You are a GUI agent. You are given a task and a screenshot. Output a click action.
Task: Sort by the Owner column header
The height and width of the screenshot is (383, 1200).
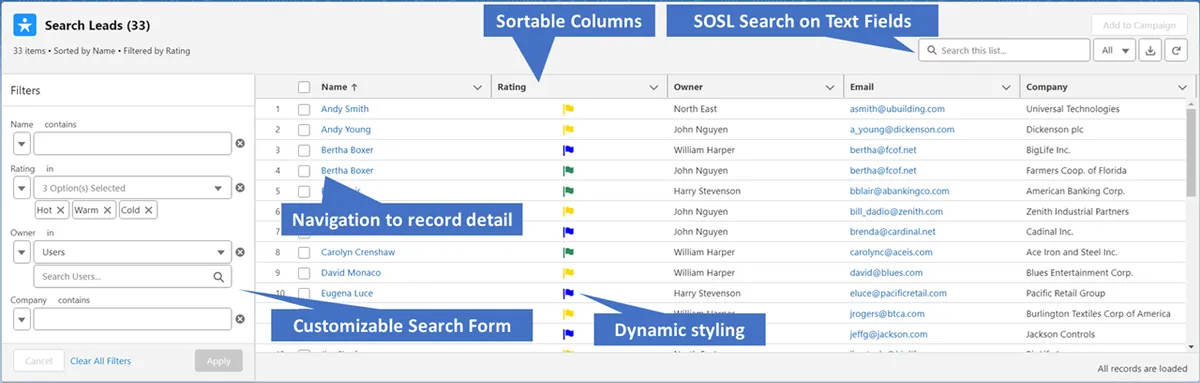pyautogui.click(x=688, y=88)
